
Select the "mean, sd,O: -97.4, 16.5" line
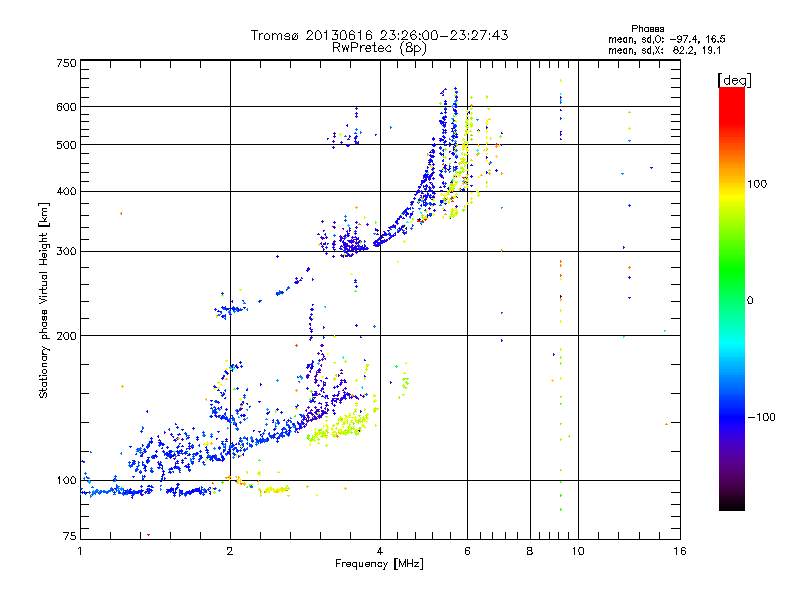[x=667, y=39]
